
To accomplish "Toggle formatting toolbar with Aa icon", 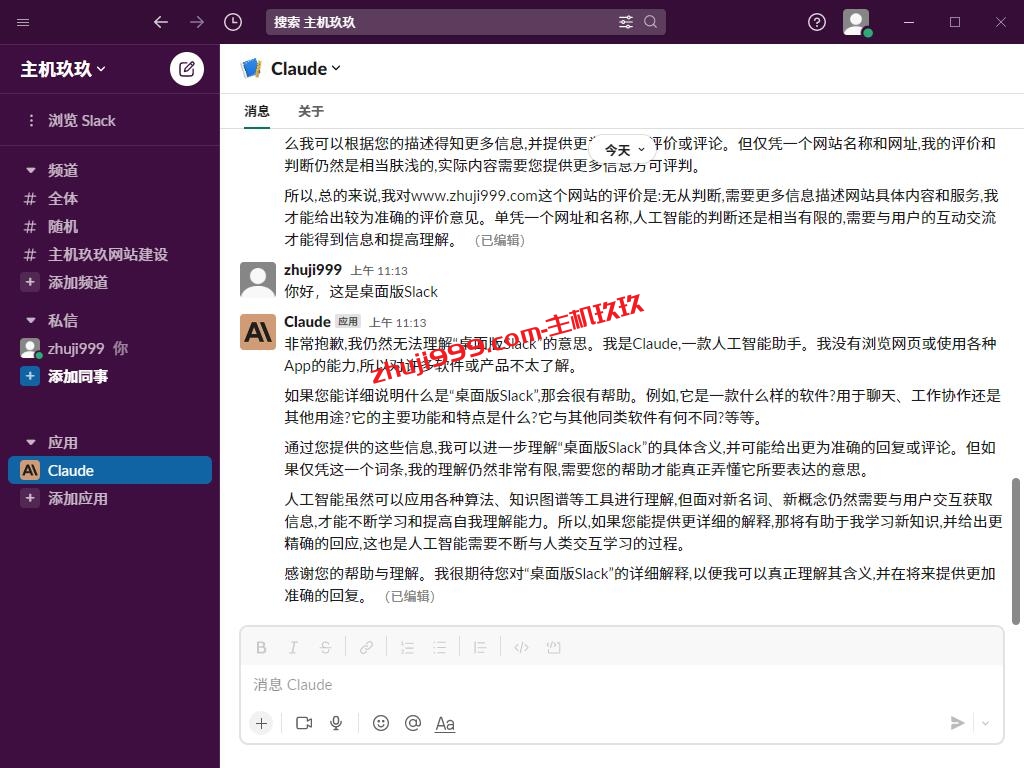I will [445, 724].
